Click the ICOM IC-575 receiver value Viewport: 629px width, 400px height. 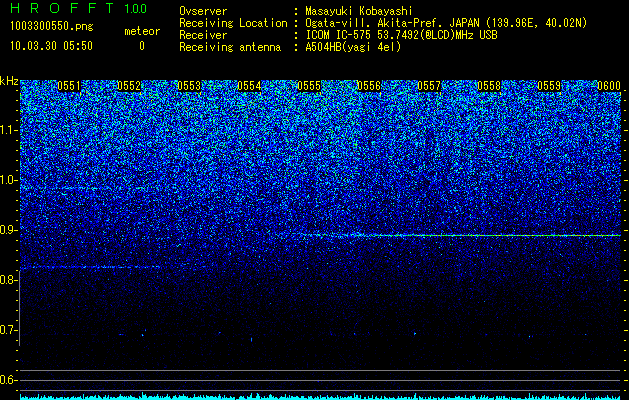coord(401,35)
